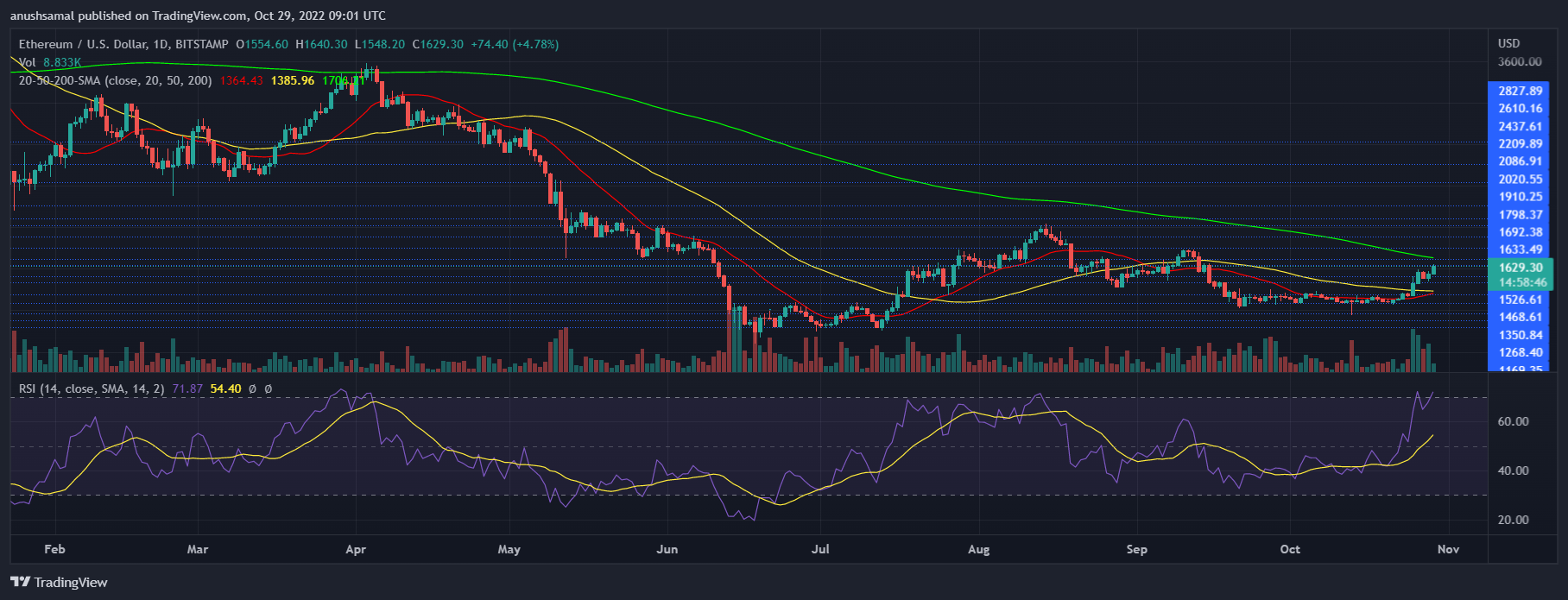Click the red SMA value 1364.43

click(x=242, y=80)
